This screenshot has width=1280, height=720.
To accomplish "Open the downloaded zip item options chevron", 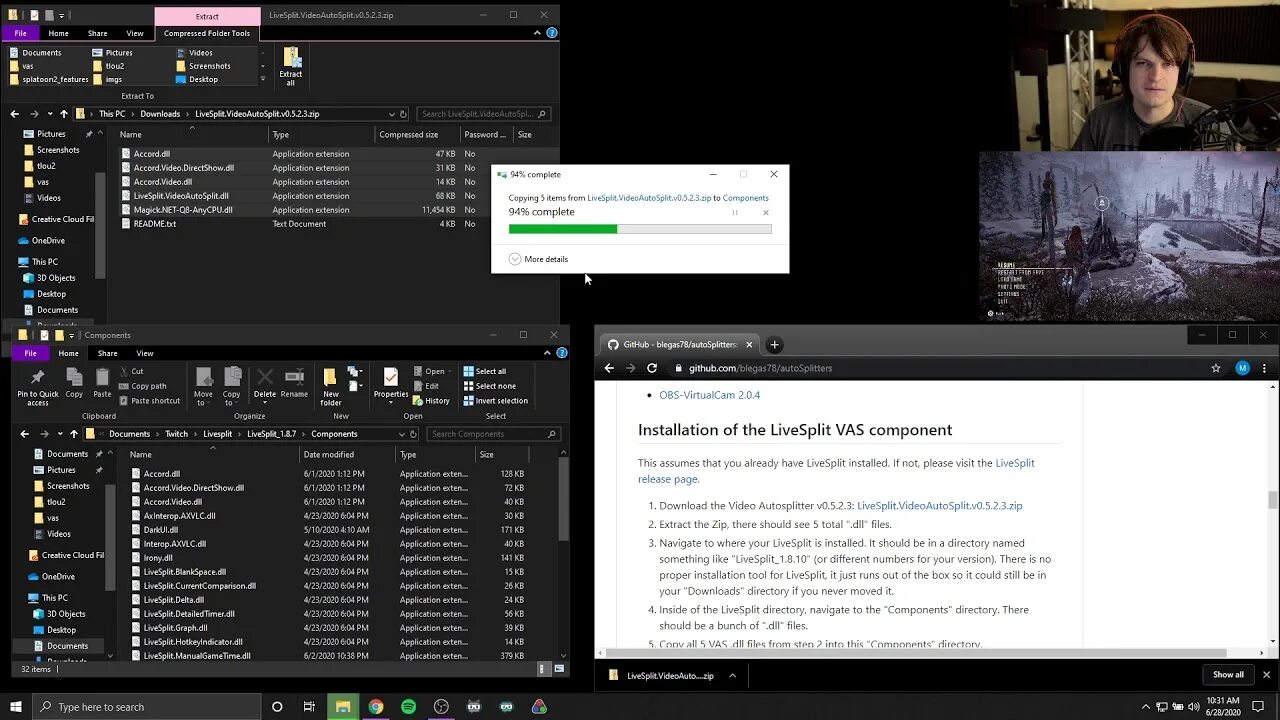I will pos(732,676).
